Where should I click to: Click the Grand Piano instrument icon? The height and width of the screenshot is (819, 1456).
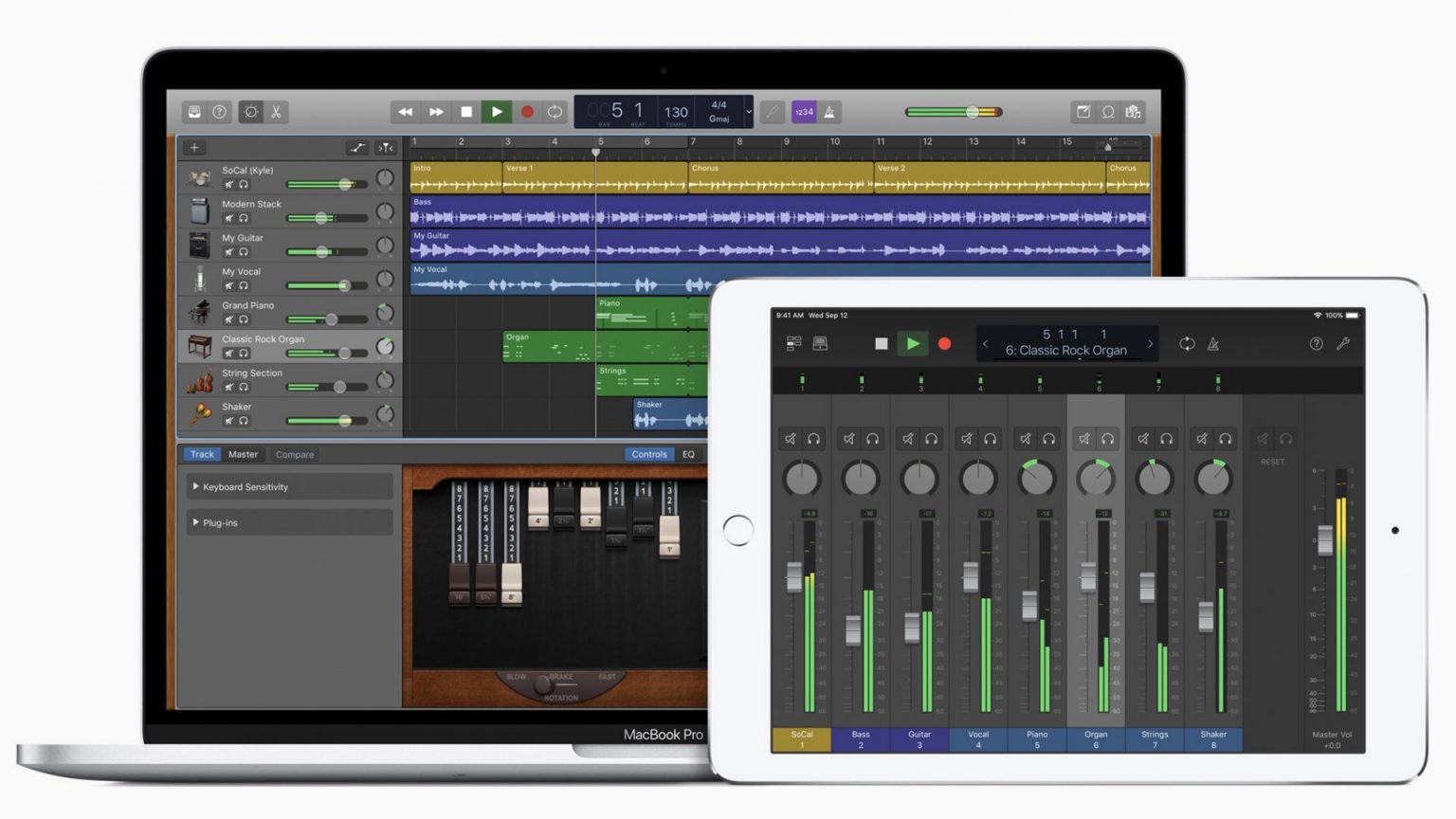click(x=200, y=312)
